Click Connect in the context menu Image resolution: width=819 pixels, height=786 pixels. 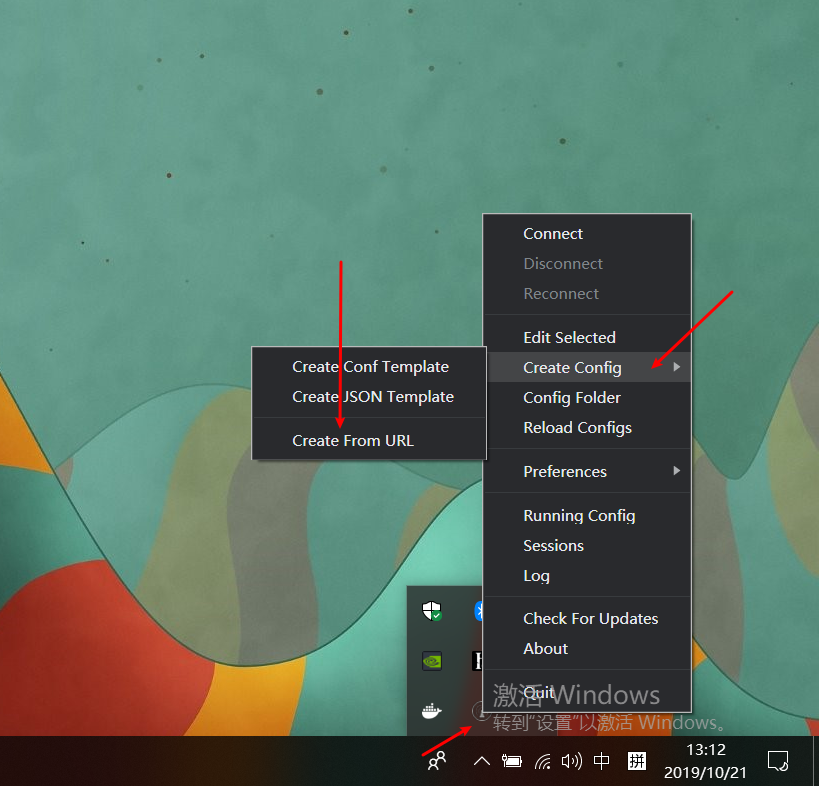(x=553, y=234)
